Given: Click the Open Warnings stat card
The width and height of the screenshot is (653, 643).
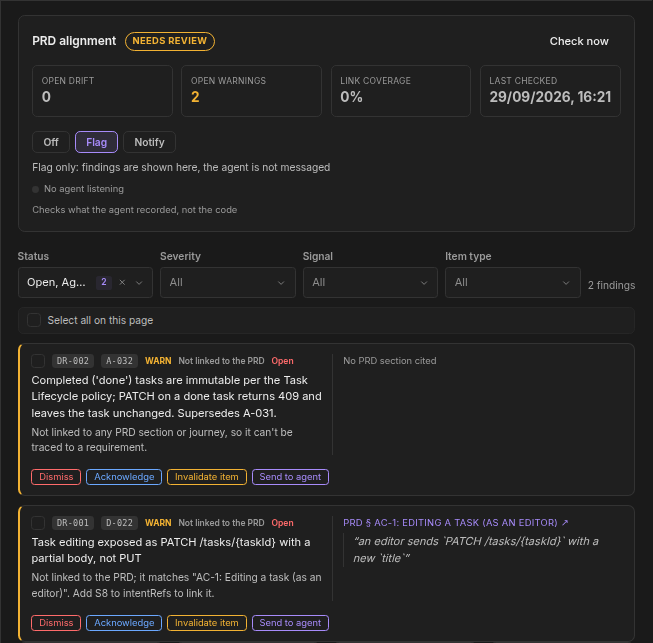Looking at the screenshot, I should click(x=251, y=91).
